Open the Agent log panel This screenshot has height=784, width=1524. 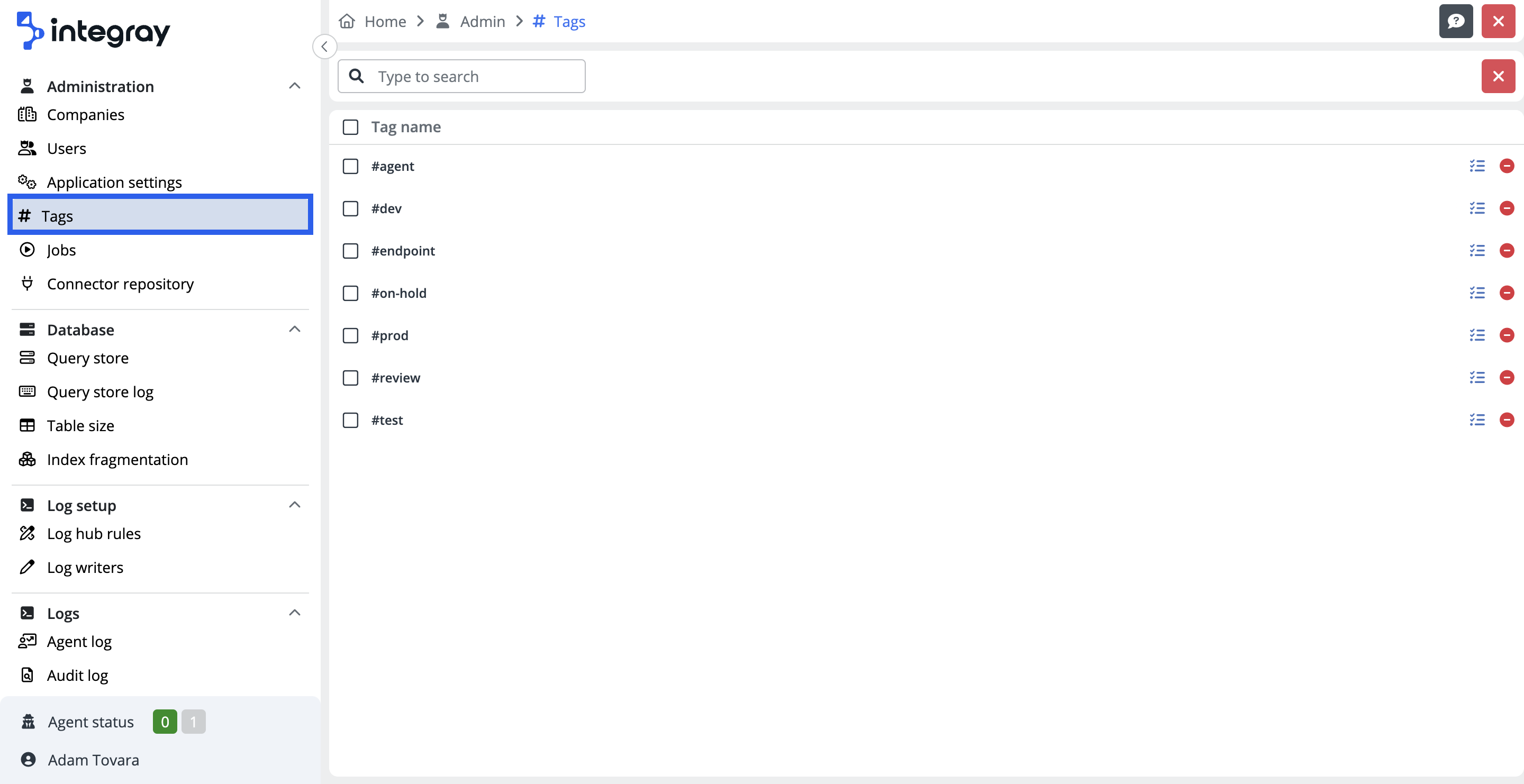pyautogui.click(x=79, y=641)
